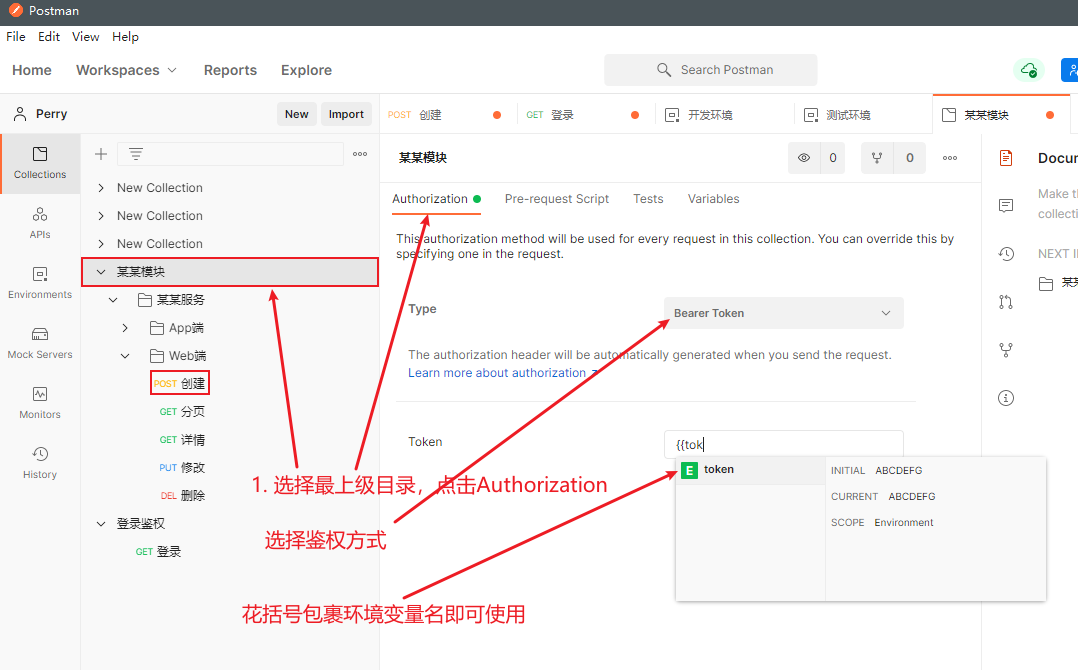Click the green E icon of the token suggestion
The height and width of the screenshot is (670, 1078).
689,470
